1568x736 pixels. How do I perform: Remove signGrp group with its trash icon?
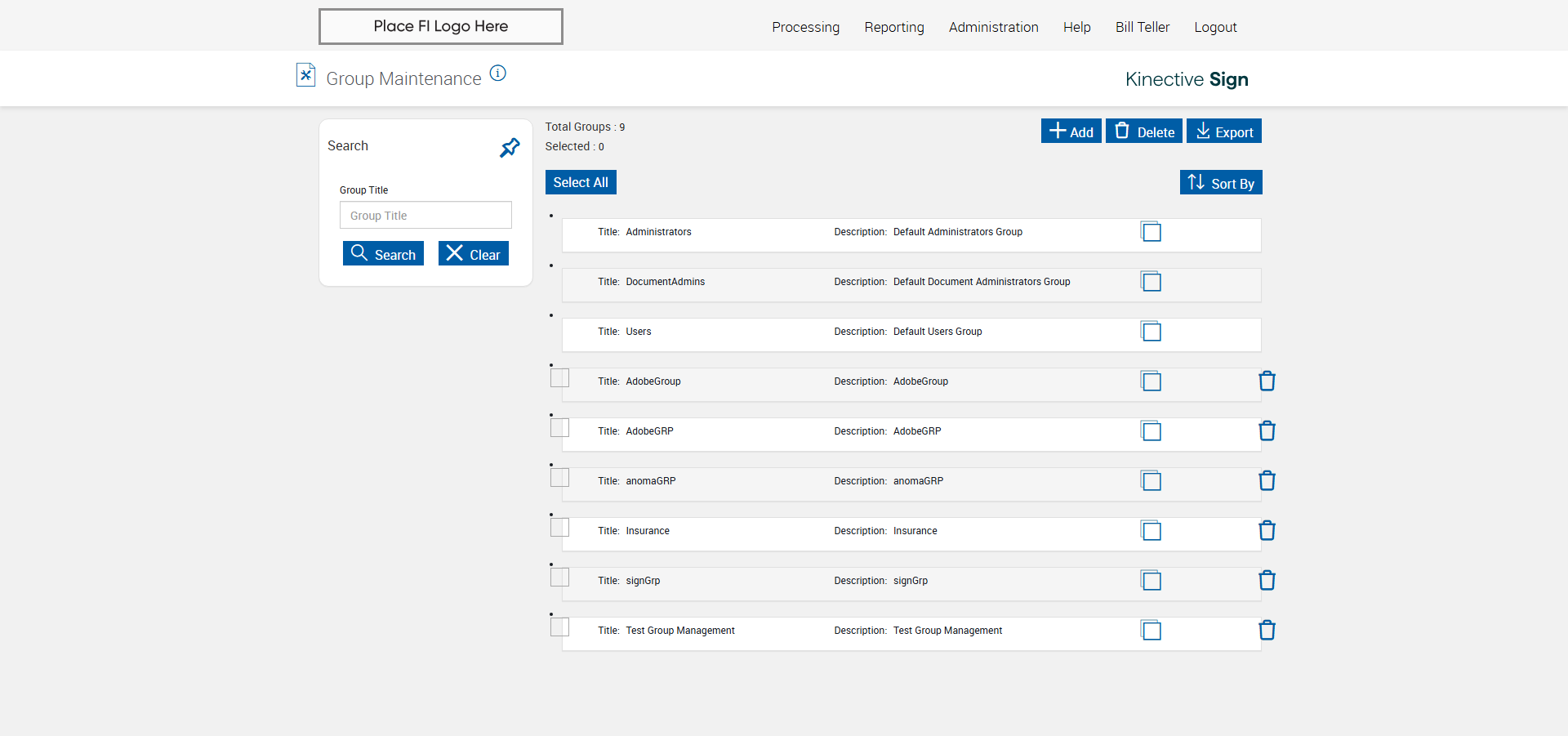point(1267,581)
